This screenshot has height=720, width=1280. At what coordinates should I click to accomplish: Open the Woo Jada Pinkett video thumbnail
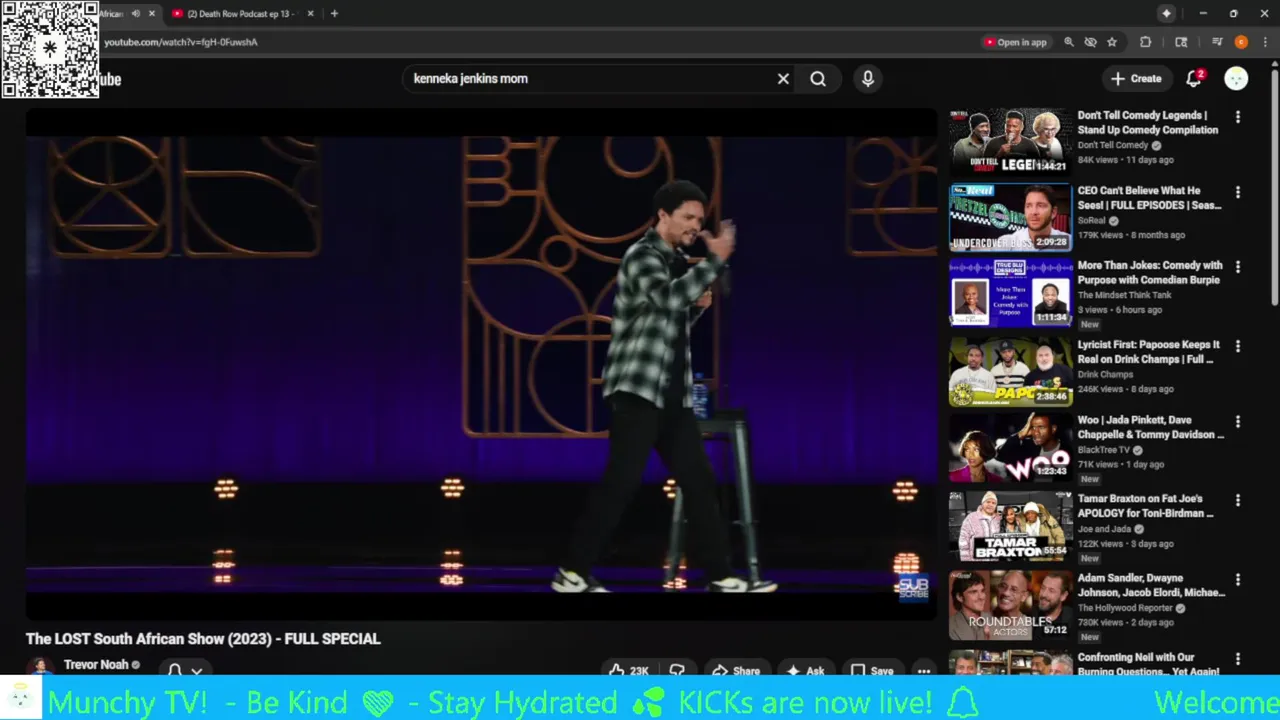pyautogui.click(x=1010, y=447)
